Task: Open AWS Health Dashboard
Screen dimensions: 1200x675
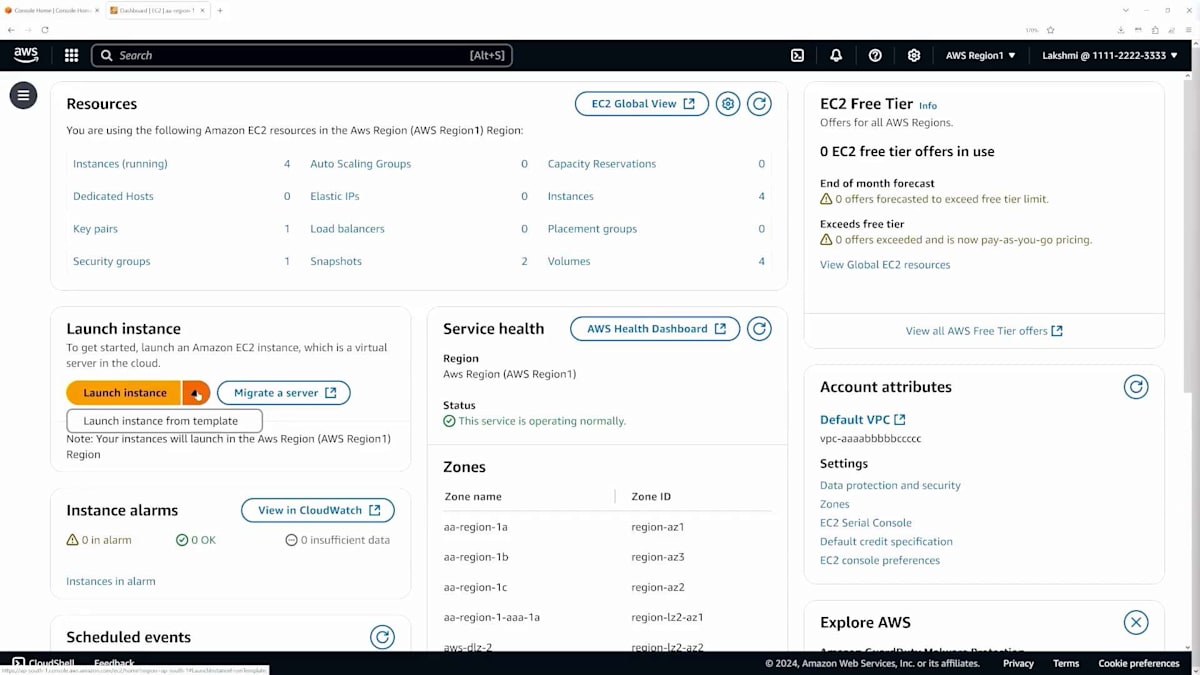Action: point(655,328)
